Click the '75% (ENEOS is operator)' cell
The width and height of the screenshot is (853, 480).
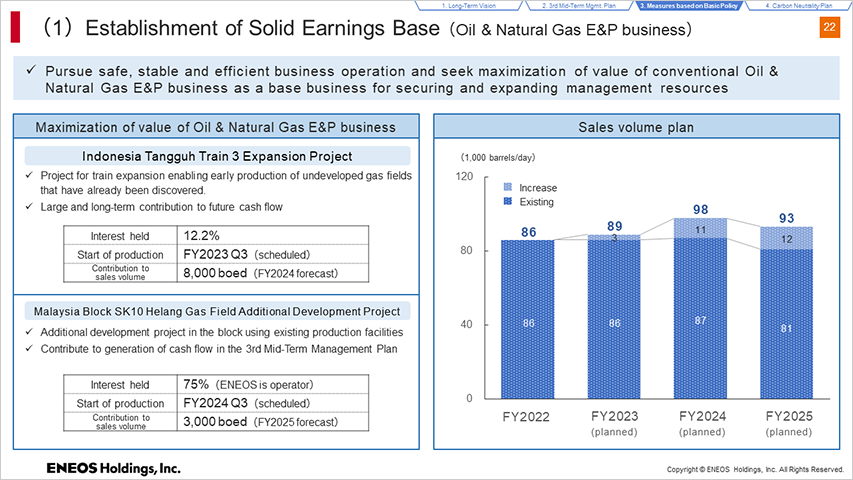coord(273,384)
